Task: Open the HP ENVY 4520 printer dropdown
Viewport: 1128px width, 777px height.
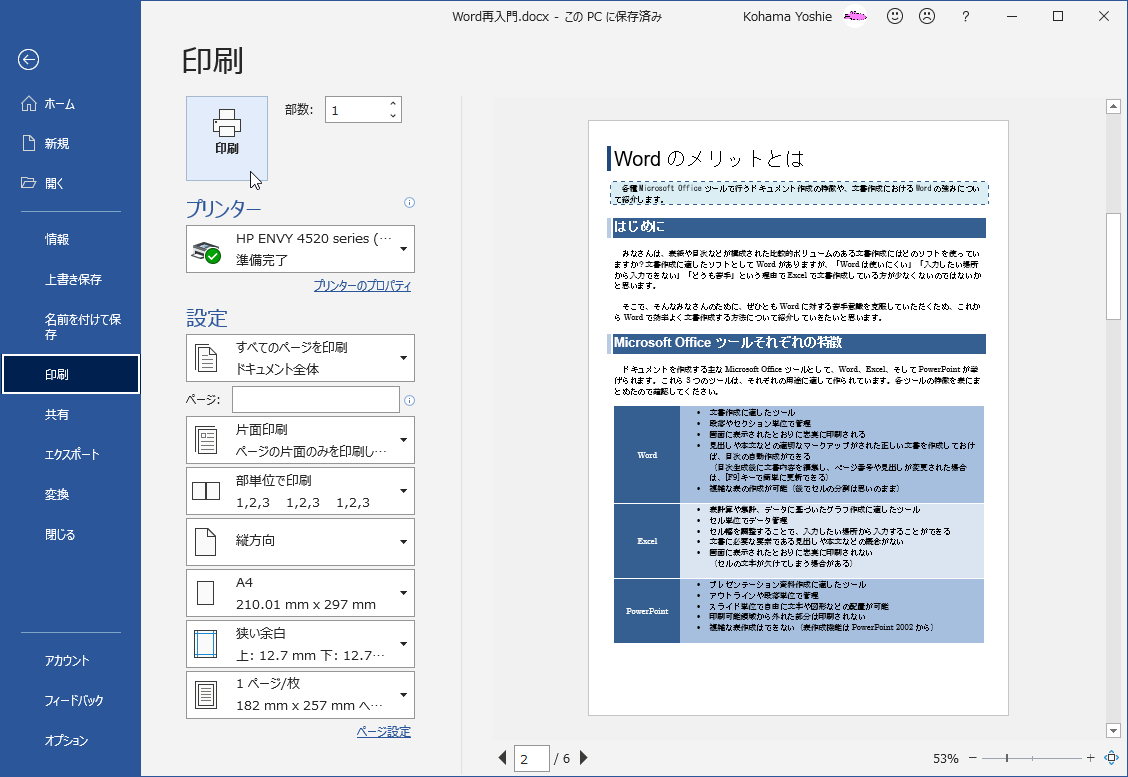Action: [x=300, y=249]
